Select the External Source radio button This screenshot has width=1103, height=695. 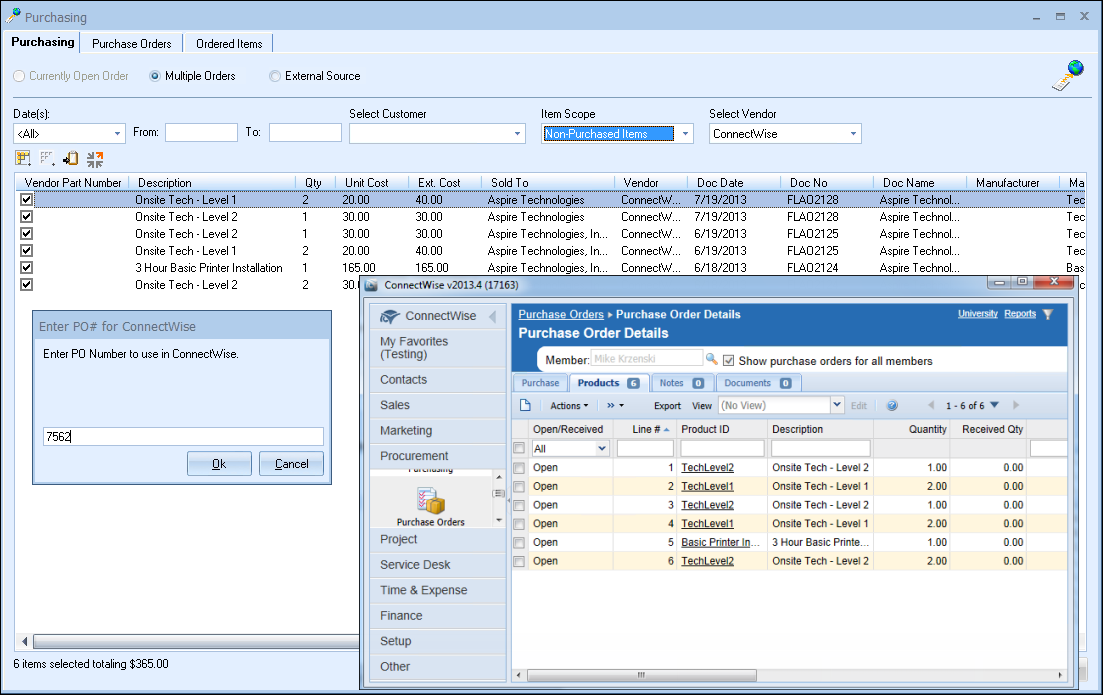275,76
